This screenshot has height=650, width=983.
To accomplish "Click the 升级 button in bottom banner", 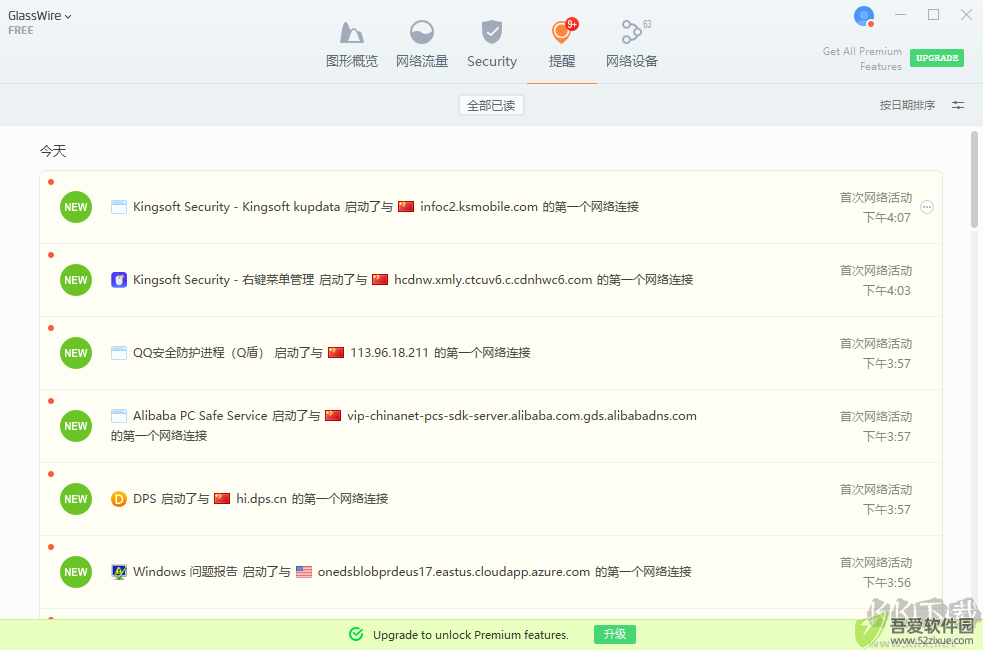I will click(x=614, y=634).
